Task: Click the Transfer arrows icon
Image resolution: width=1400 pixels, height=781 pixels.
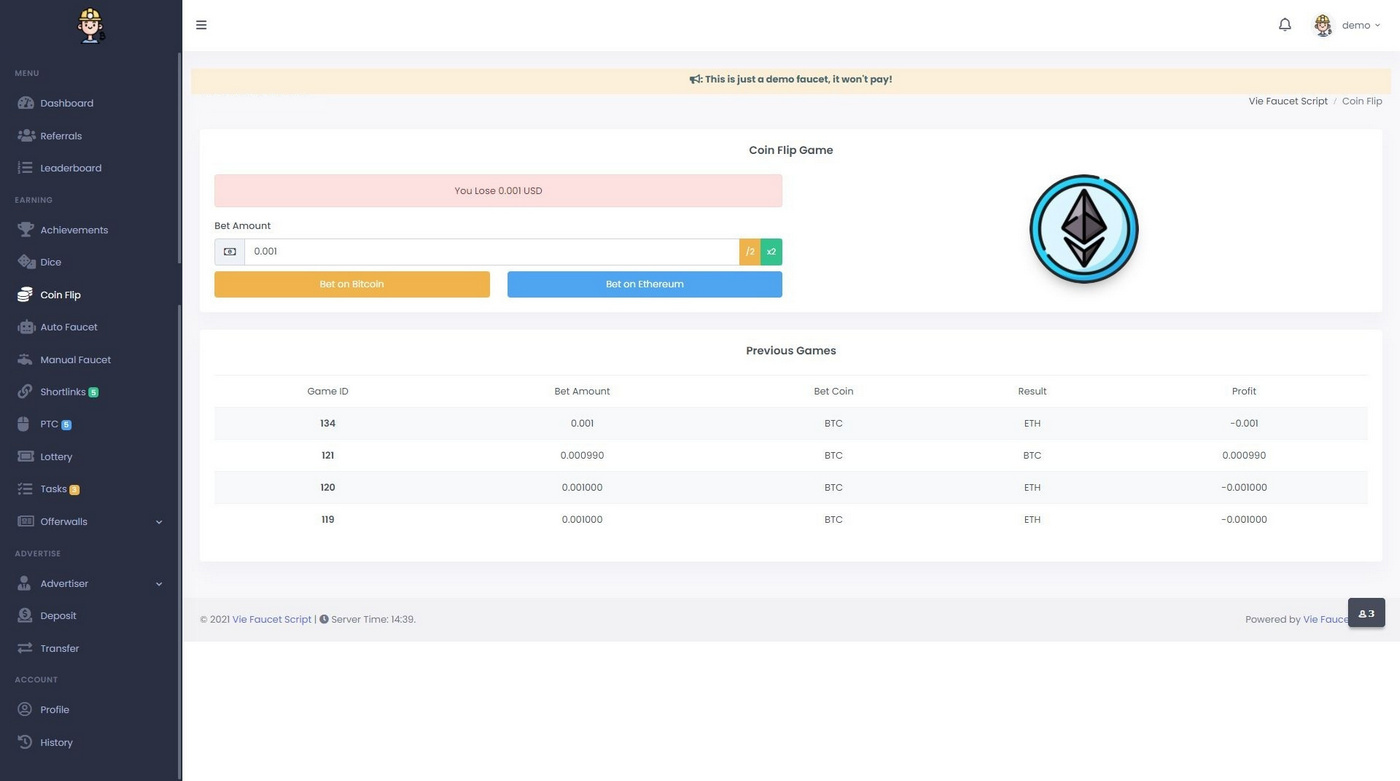Action: 25,648
